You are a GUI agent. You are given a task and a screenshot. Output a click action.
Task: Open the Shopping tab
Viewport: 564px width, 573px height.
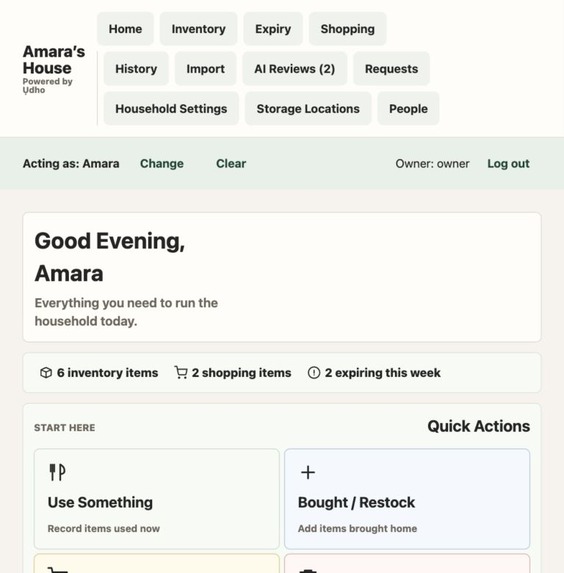tap(348, 29)
